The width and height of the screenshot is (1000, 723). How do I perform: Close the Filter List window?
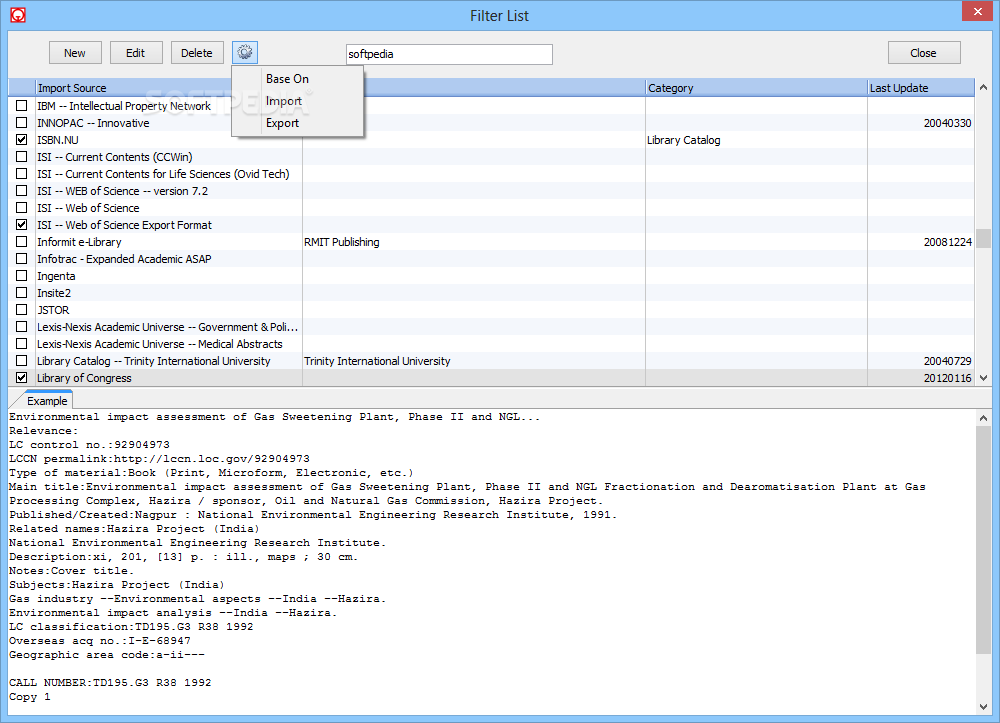tap(978, 11)
